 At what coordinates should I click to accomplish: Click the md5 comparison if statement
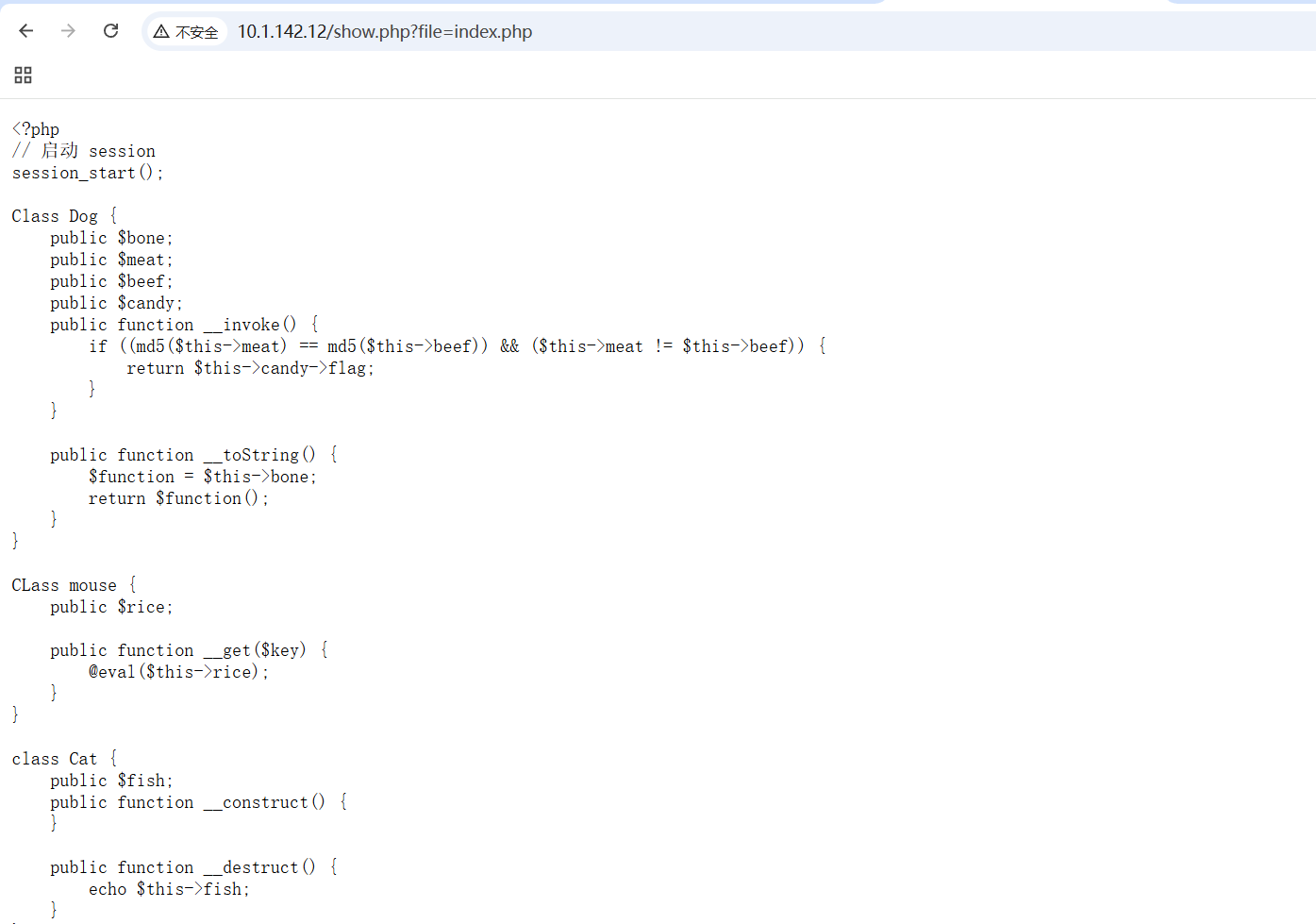tap(458, 346)
